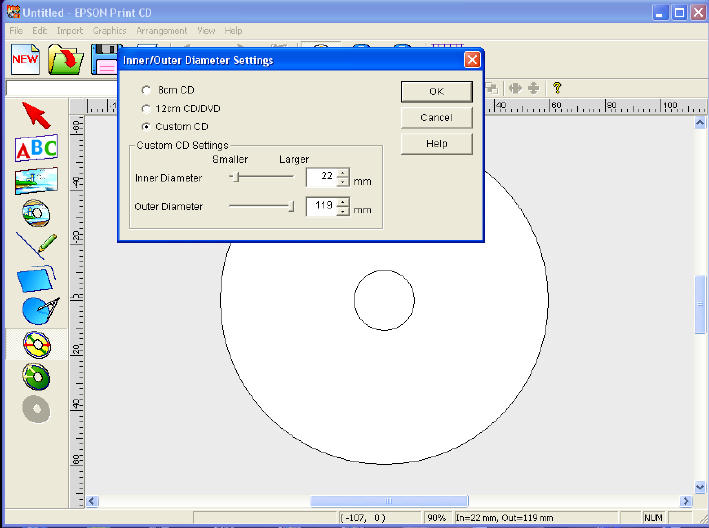Click the horizontal alignment arrows icon
Viewport: 709px width, 528px height.
[x=515, y=88]
